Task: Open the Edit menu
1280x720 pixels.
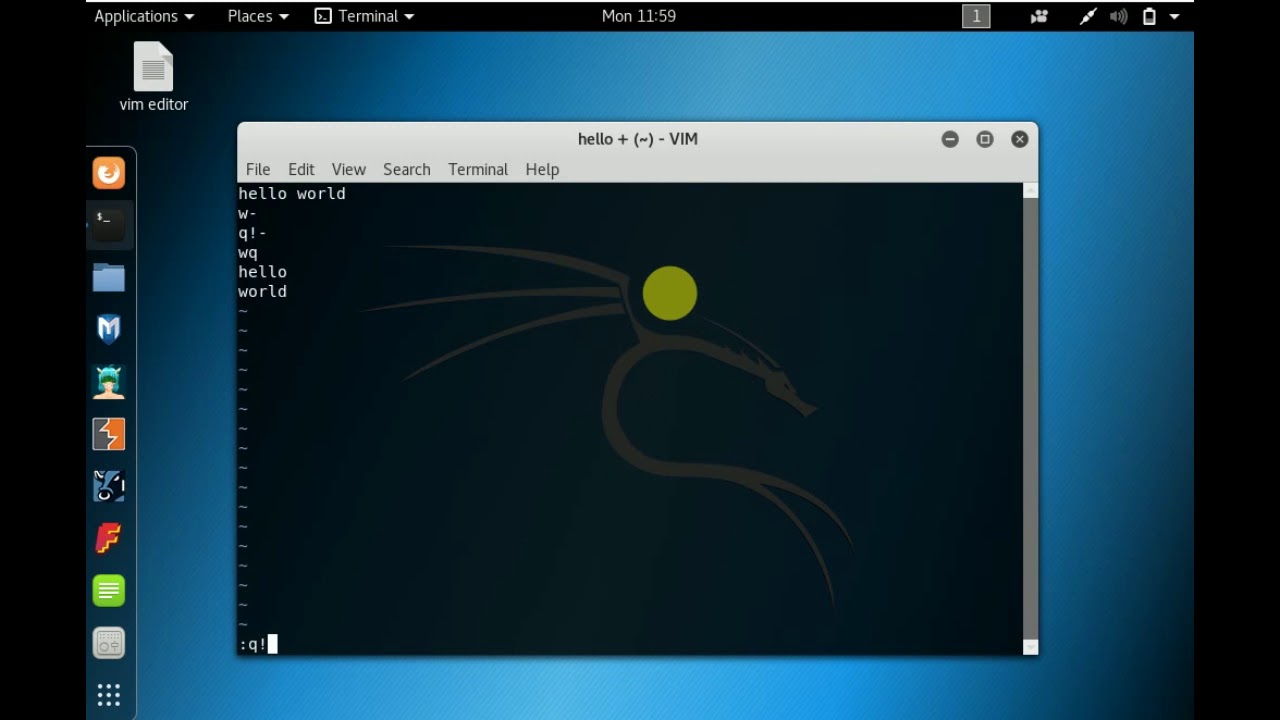Action: [301, 169]
